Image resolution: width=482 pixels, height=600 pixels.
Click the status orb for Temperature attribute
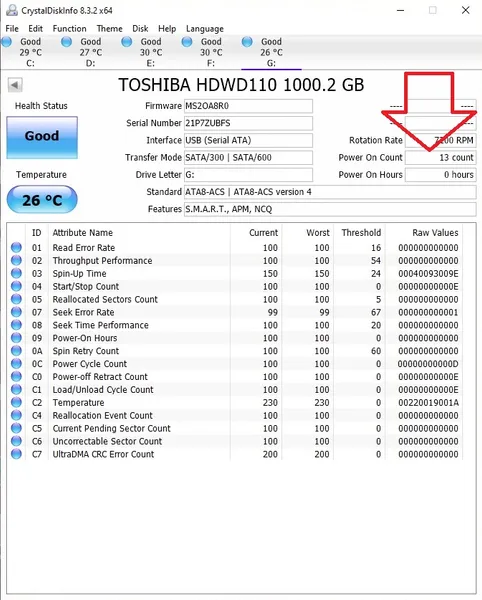coord(16,402)
